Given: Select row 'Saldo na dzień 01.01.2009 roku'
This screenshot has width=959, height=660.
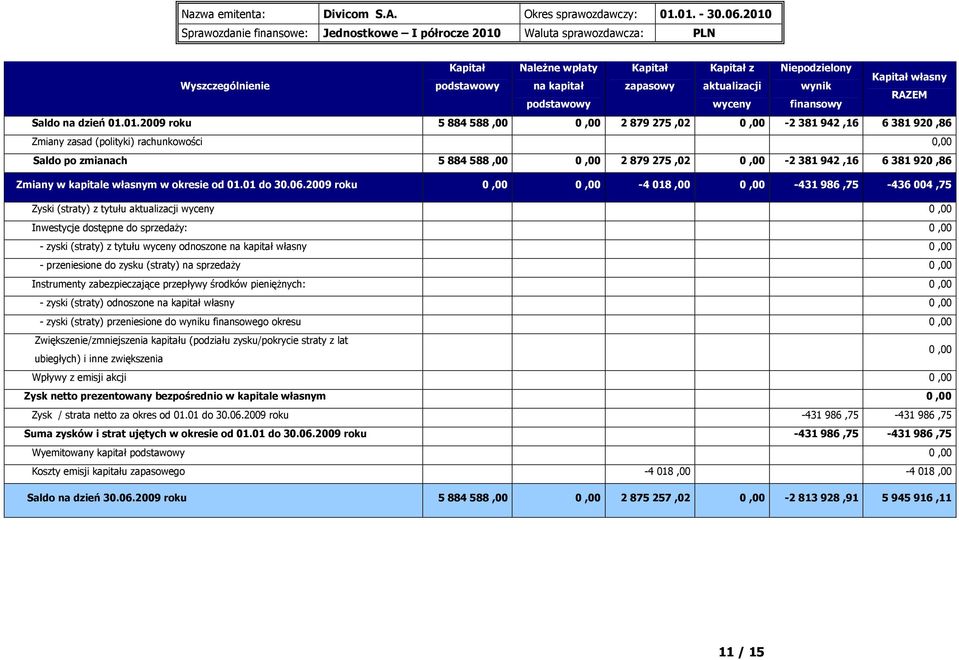Looking at the screenshot, I should coord(480,123).
